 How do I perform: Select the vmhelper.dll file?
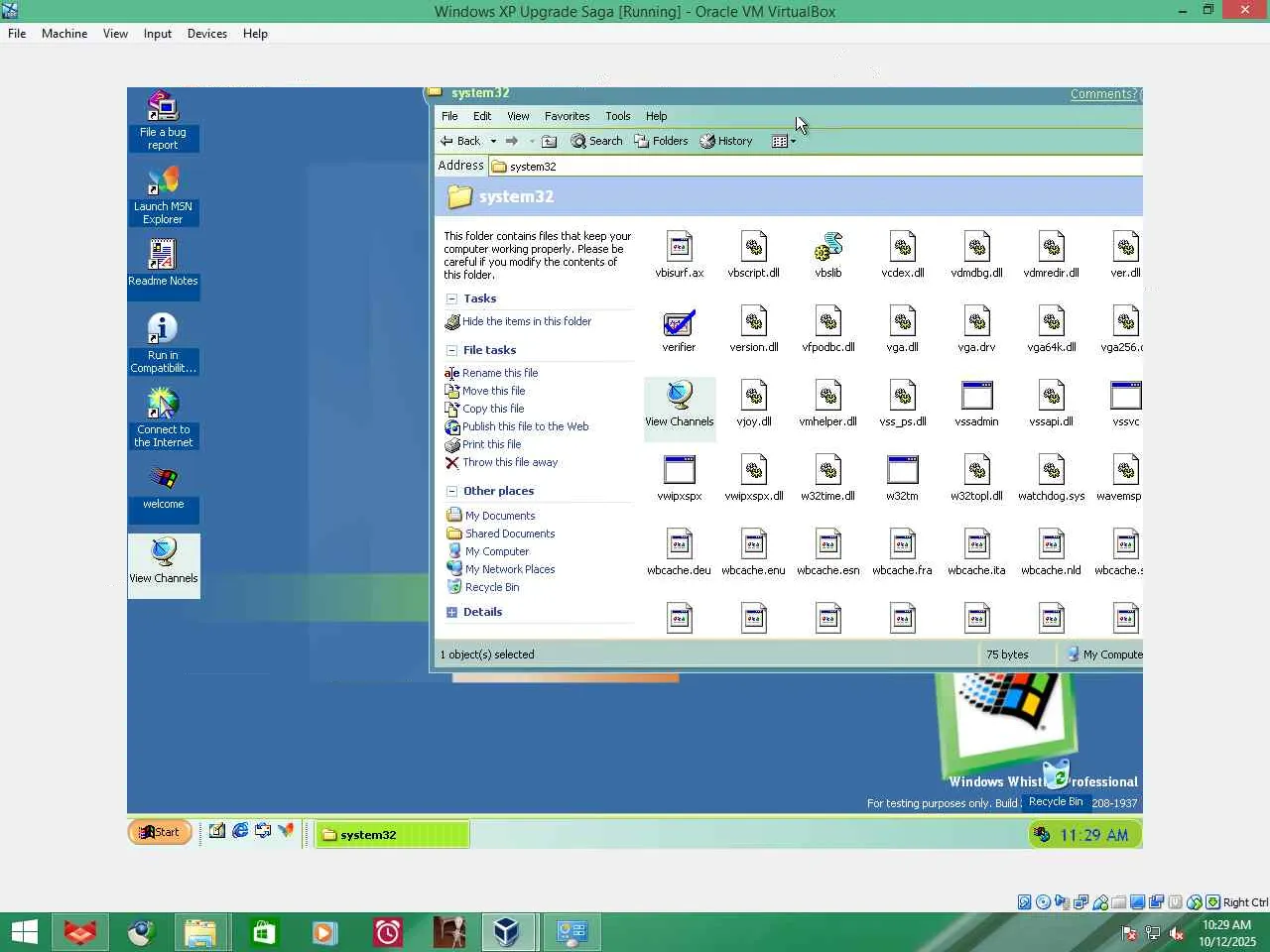pyautogui.click(x=828, y=404)
